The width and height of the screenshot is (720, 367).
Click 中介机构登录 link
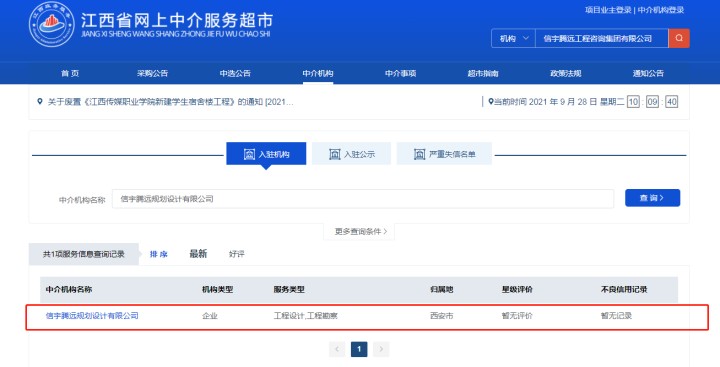click(661, 10)
